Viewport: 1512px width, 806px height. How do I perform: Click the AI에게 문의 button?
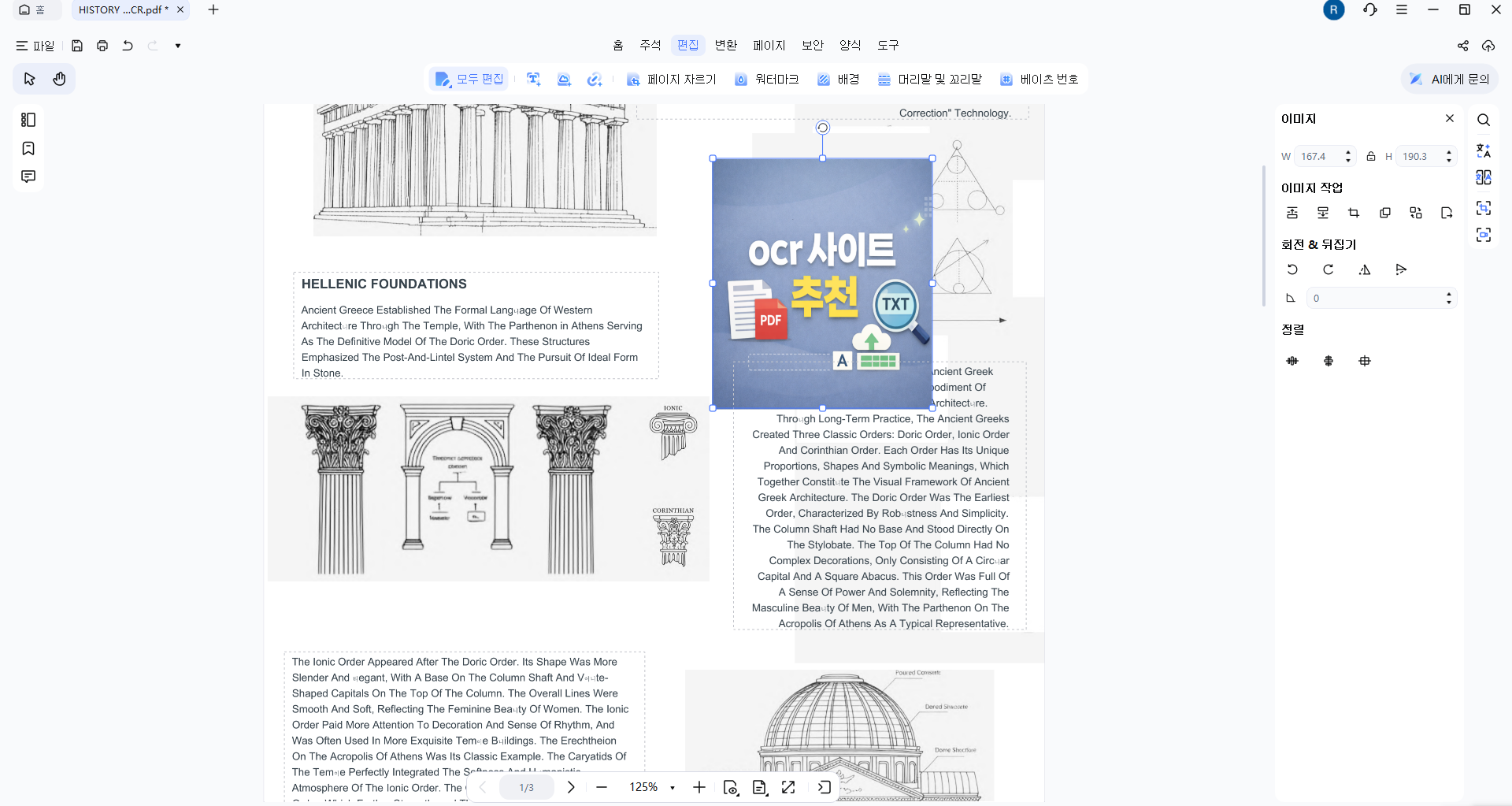pyautogui.click(x=1450, y=79)
